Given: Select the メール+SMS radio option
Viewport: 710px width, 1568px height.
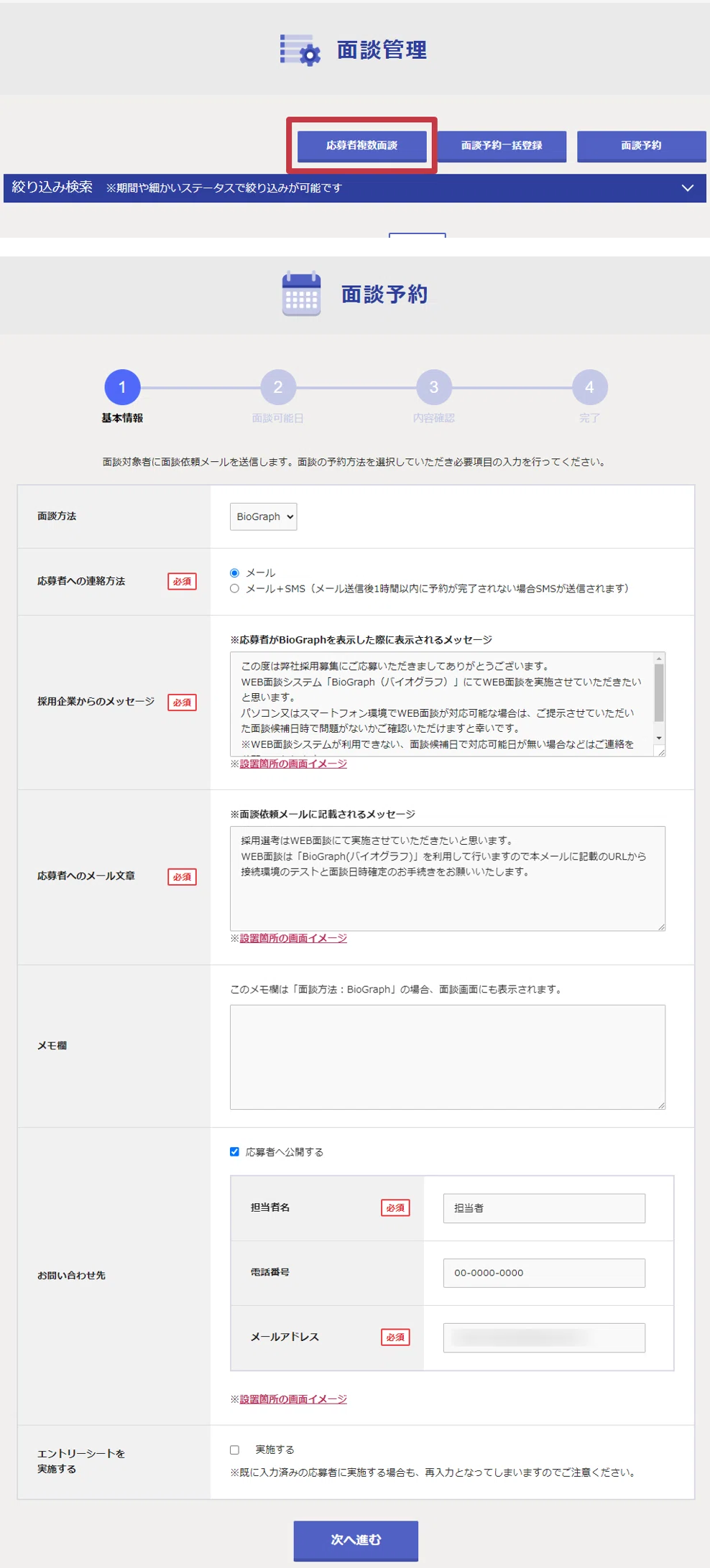Looking at the screenshot, I should (234, 588).
